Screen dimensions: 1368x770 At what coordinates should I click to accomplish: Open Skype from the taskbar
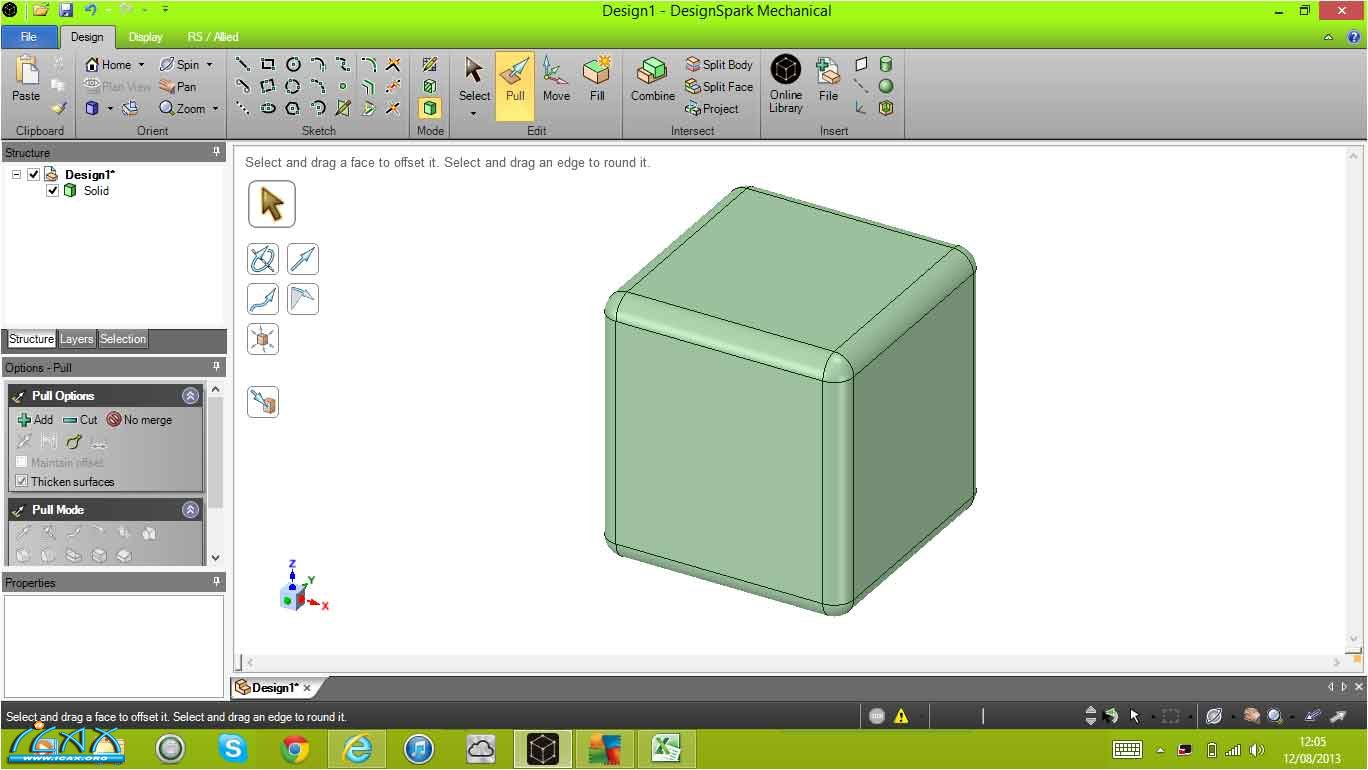(232, 748)
